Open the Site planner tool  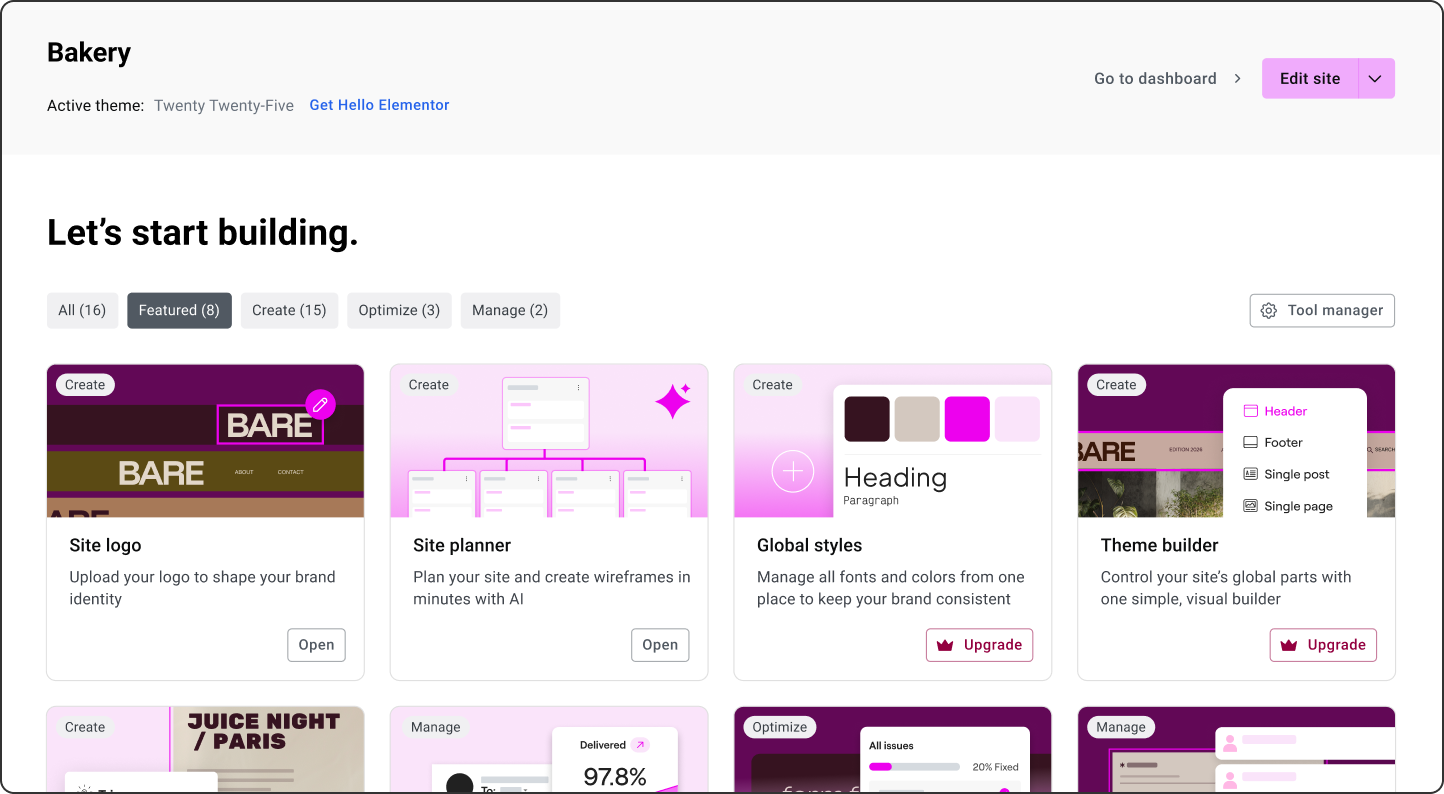(x=660, y=645)
